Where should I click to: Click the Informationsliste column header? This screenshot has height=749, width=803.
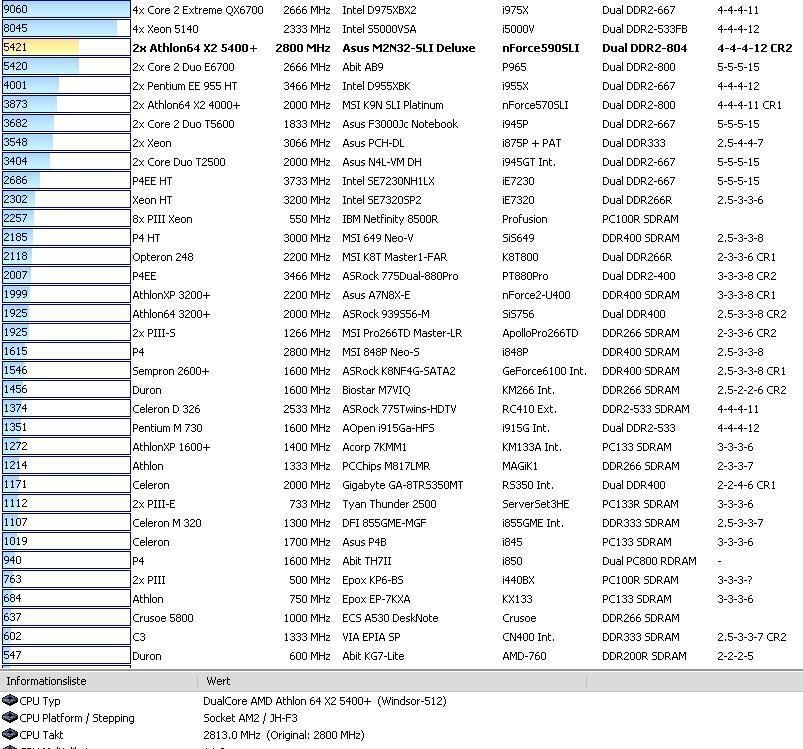click(99, 681)
